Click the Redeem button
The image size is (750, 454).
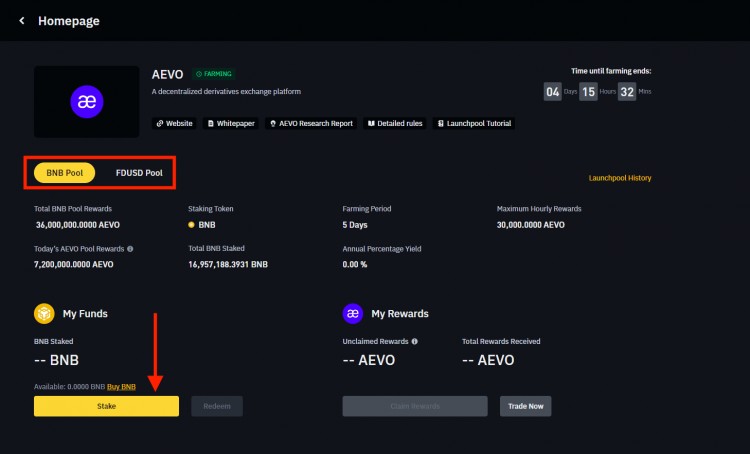click(x=217, y=406)
